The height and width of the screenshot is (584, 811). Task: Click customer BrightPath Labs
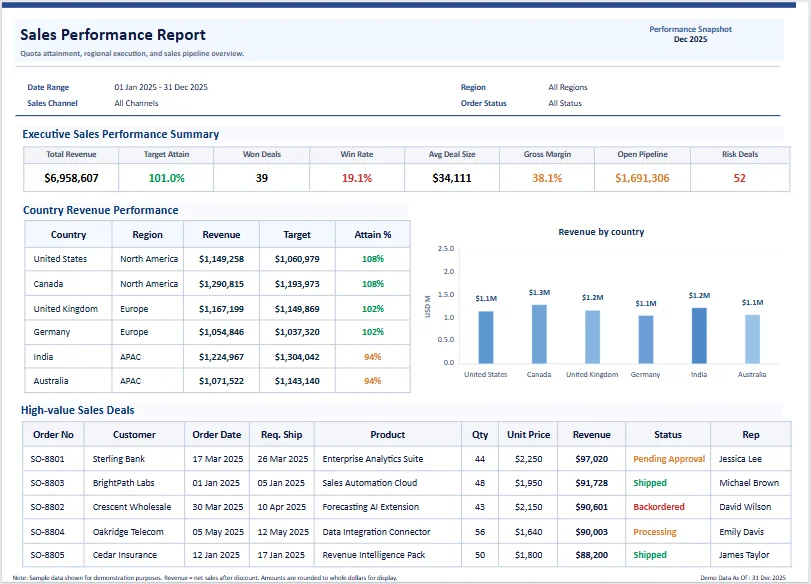point(123,483)
